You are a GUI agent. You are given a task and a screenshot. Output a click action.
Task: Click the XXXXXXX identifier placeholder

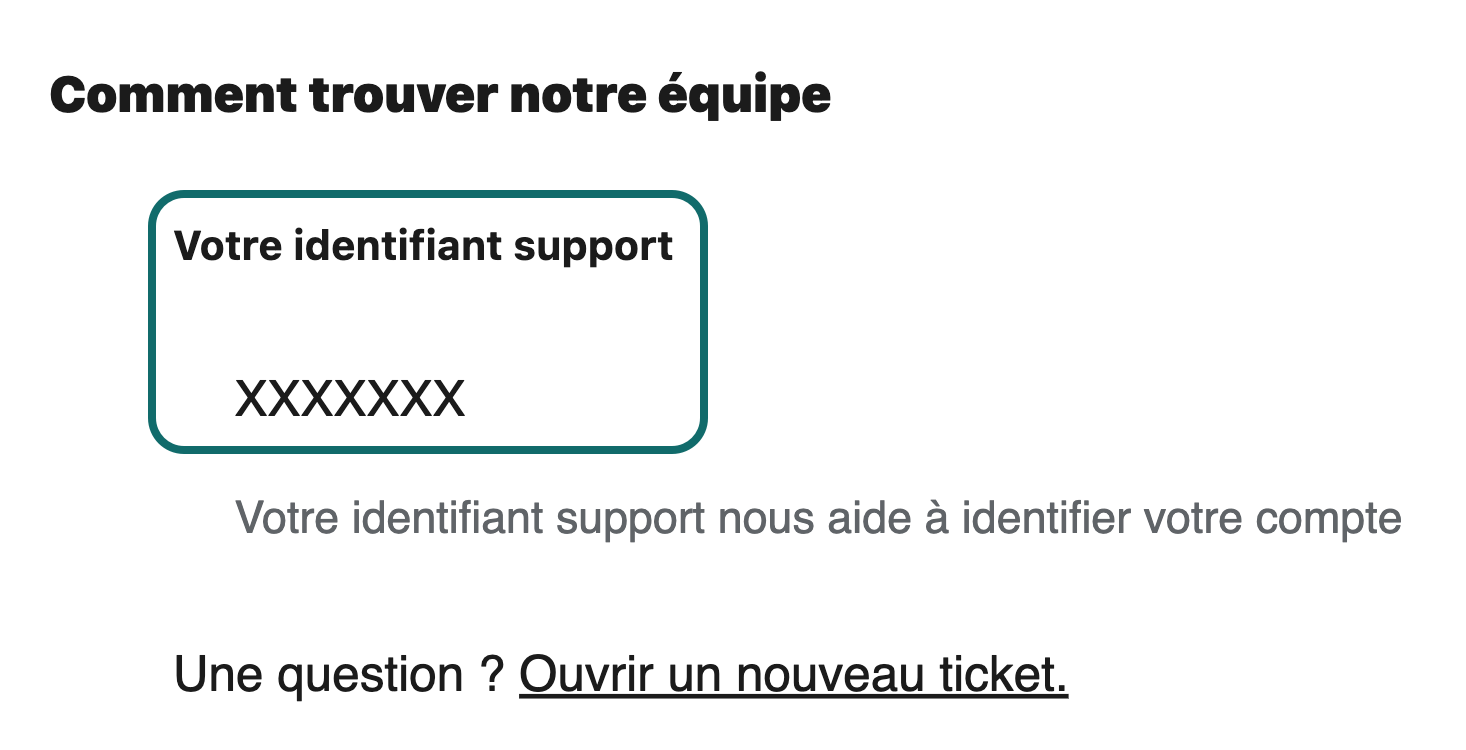(x=350, y=397)
